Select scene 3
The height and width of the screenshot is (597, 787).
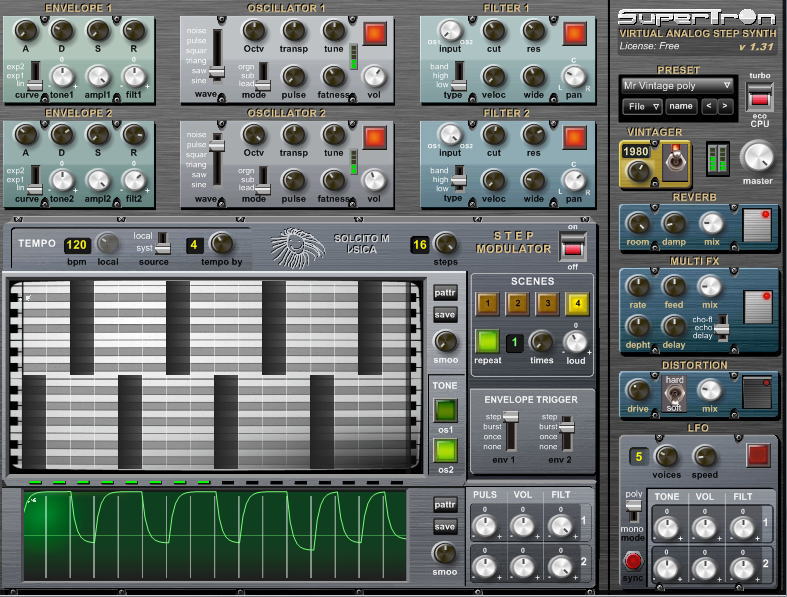click(548, 303)
